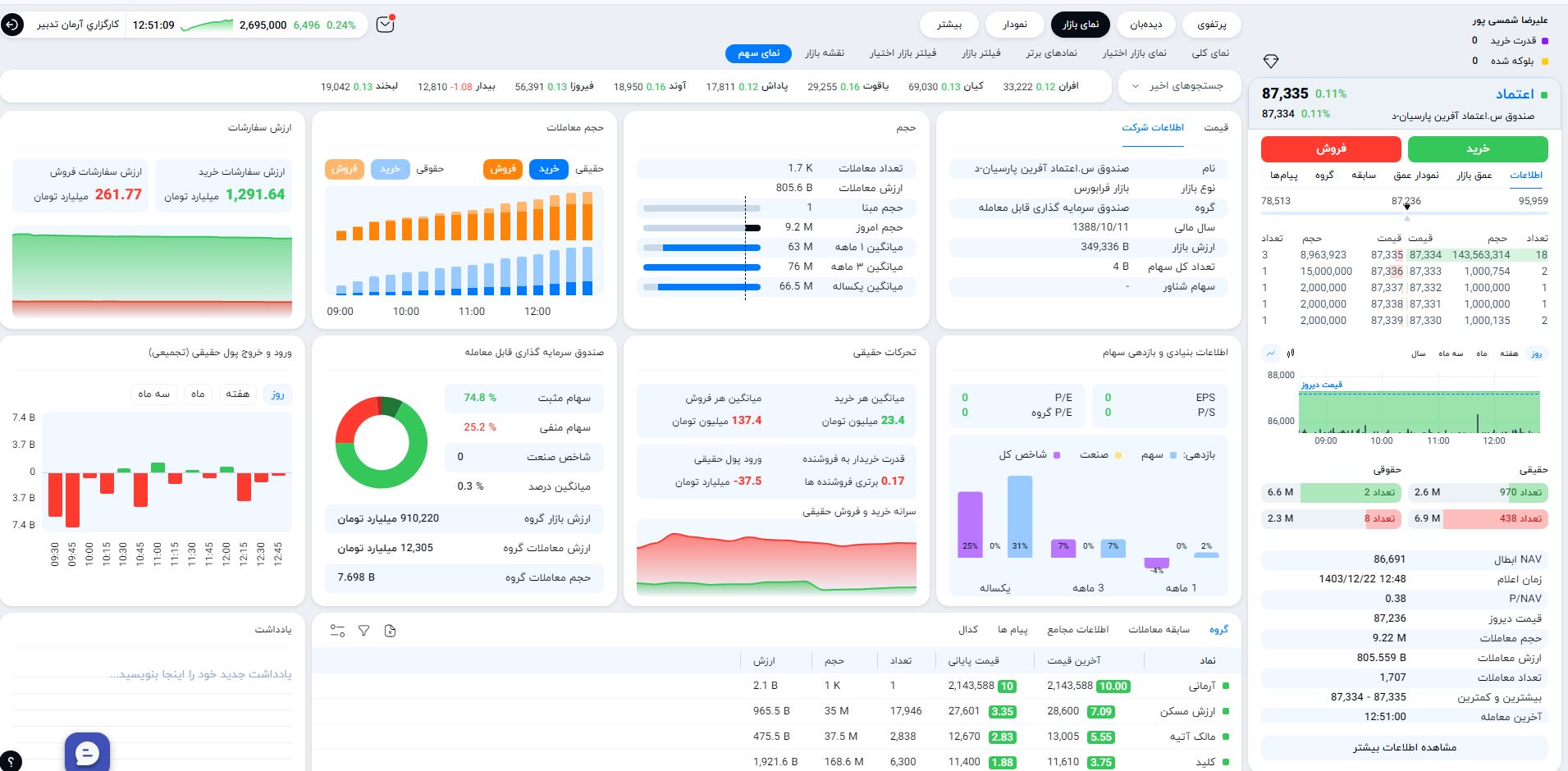Switch sidebar chart to candlestick icon
Screen dimensions: 1568x771
[x=1291, y=354]
